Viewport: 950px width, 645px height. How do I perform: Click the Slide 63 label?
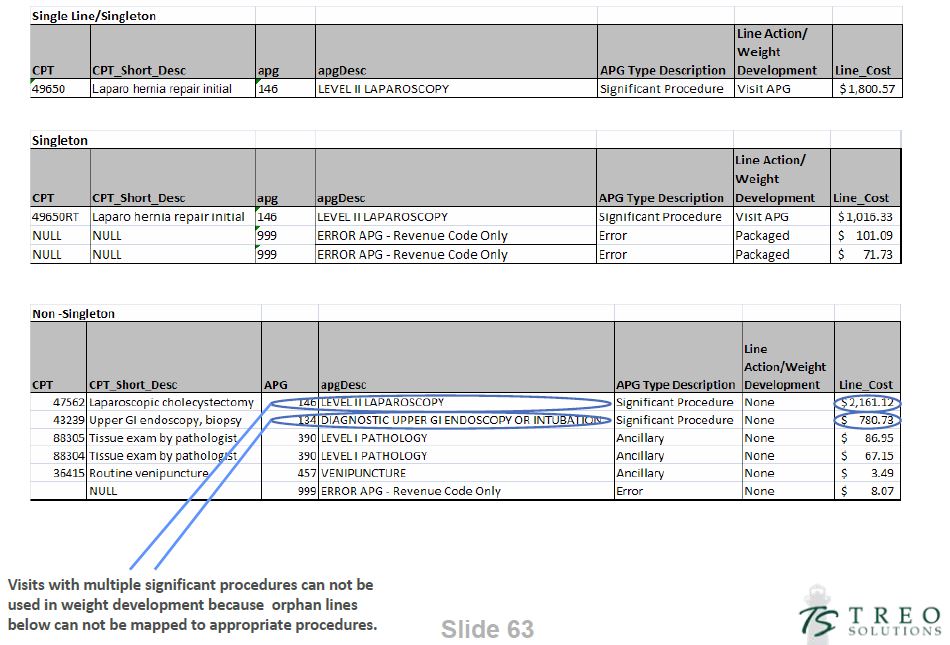(x=487, y=629)
